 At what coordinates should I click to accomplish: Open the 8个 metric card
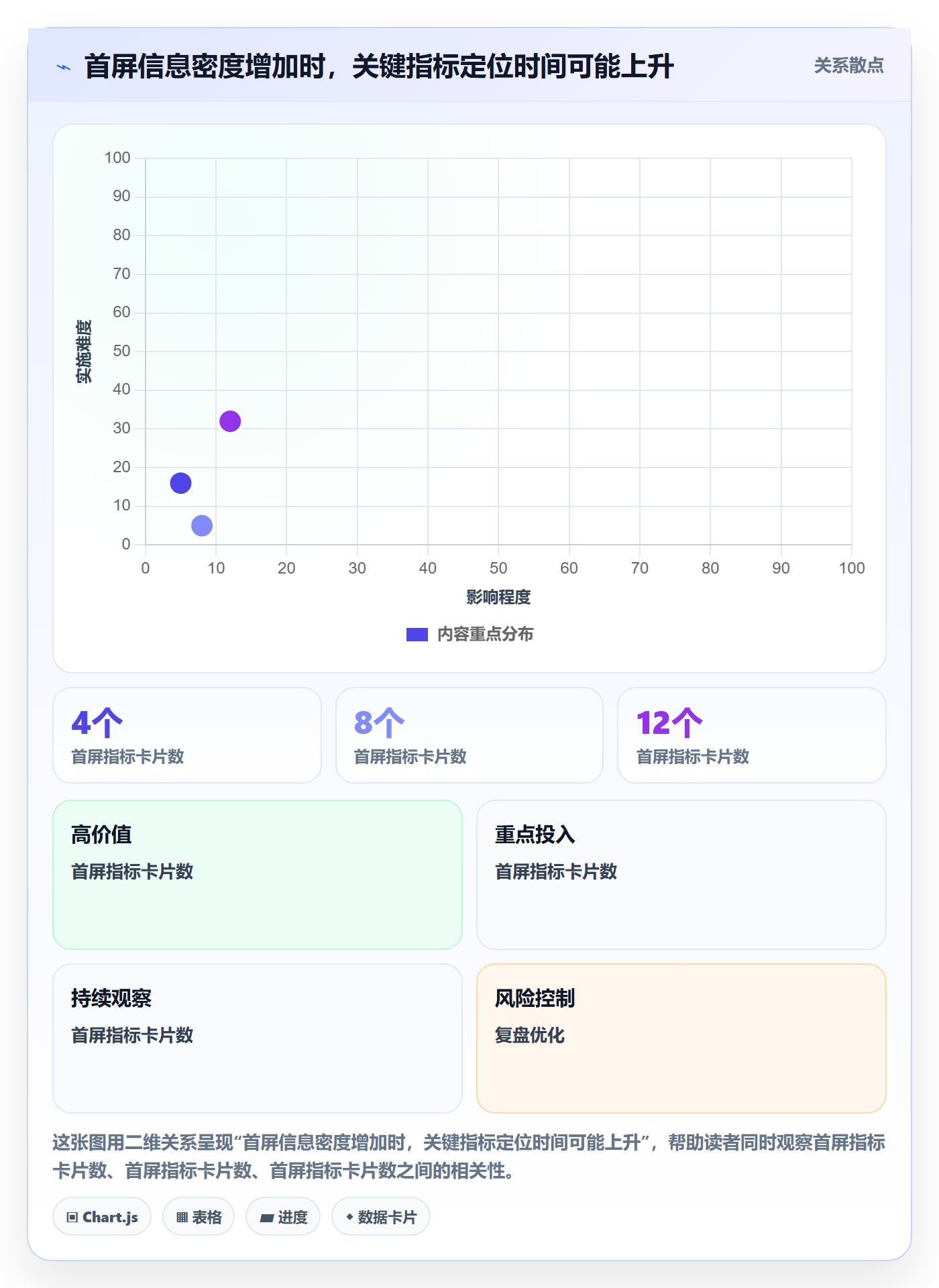pos(469,735)
